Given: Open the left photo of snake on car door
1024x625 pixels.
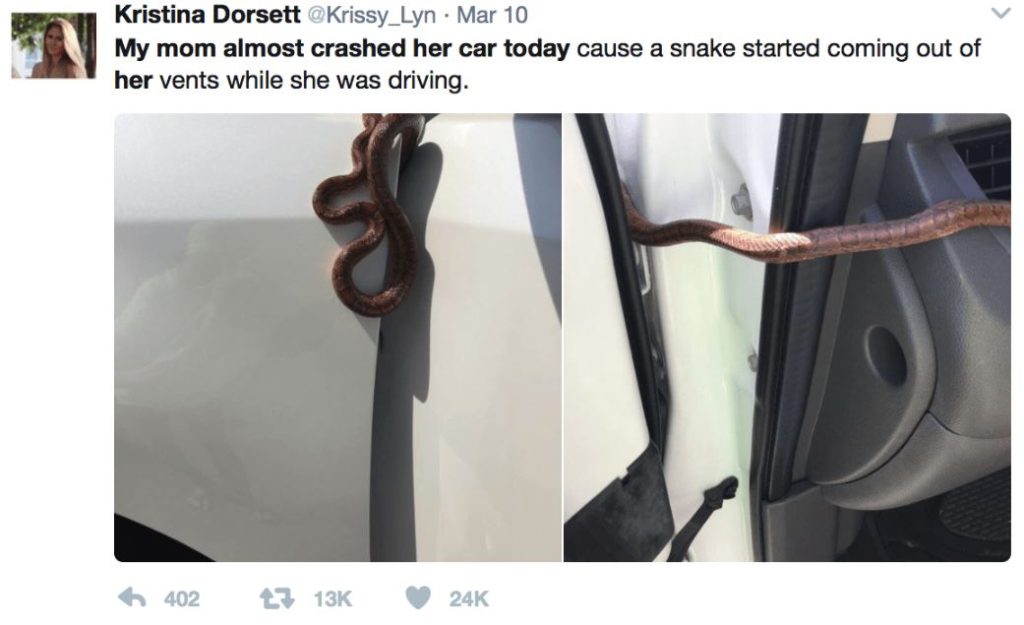Looking at the screenshot, I should [x=338, y=338].
